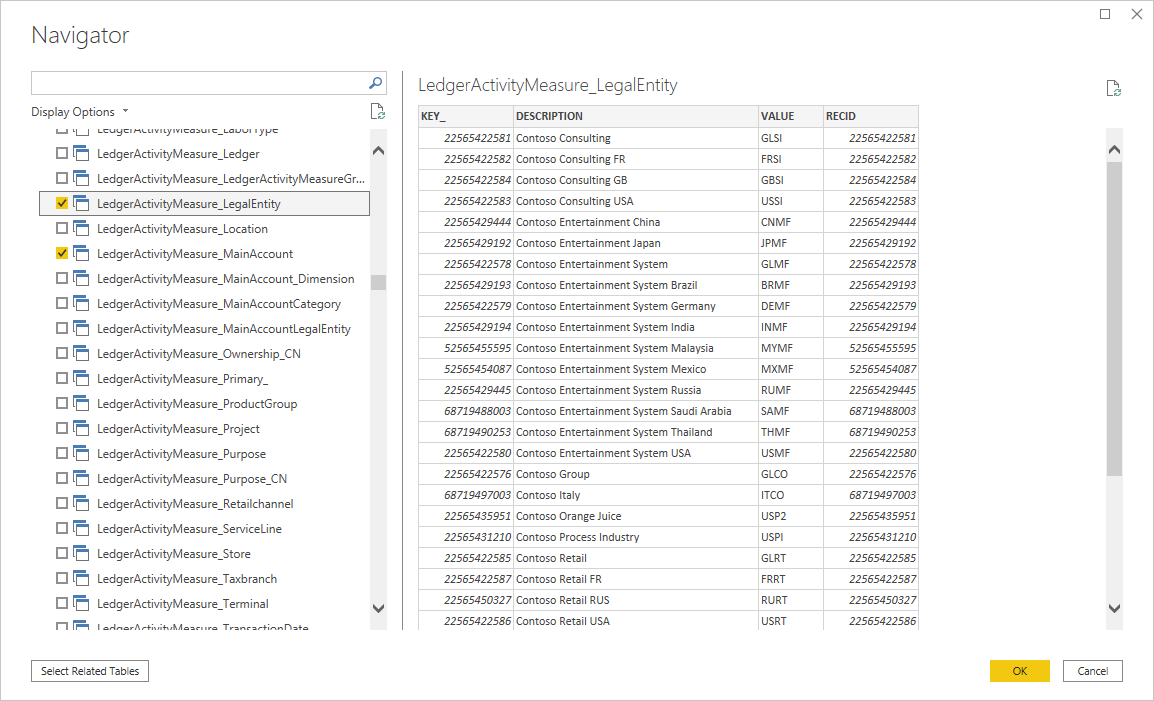Screen dimensions: 1154x701
Task: Select LedgerActivityMeasure_ProductGroup in the list
Action: 197,404
